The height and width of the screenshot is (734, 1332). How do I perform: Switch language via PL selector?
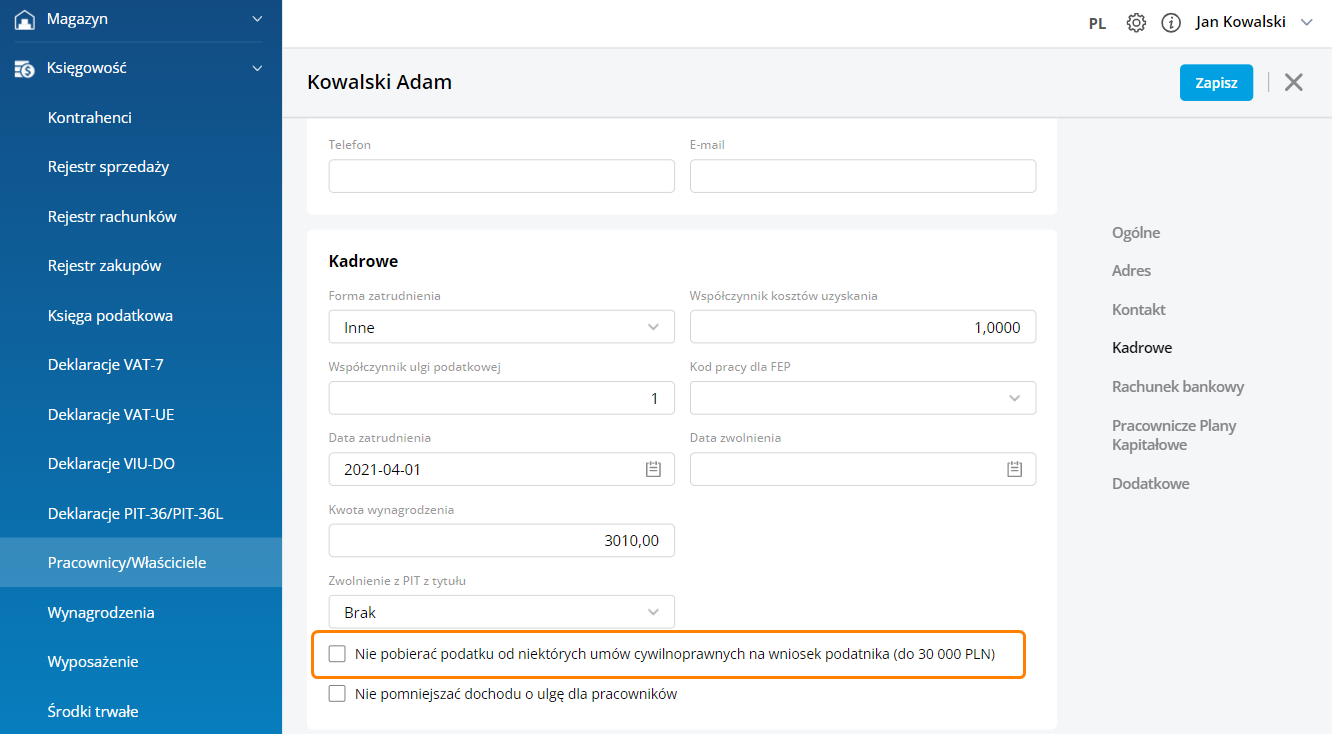[1097, 23]
